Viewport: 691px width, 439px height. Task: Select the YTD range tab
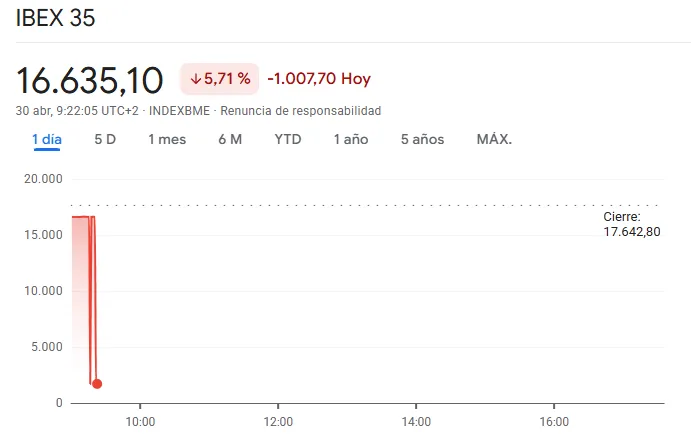(288, 139)
